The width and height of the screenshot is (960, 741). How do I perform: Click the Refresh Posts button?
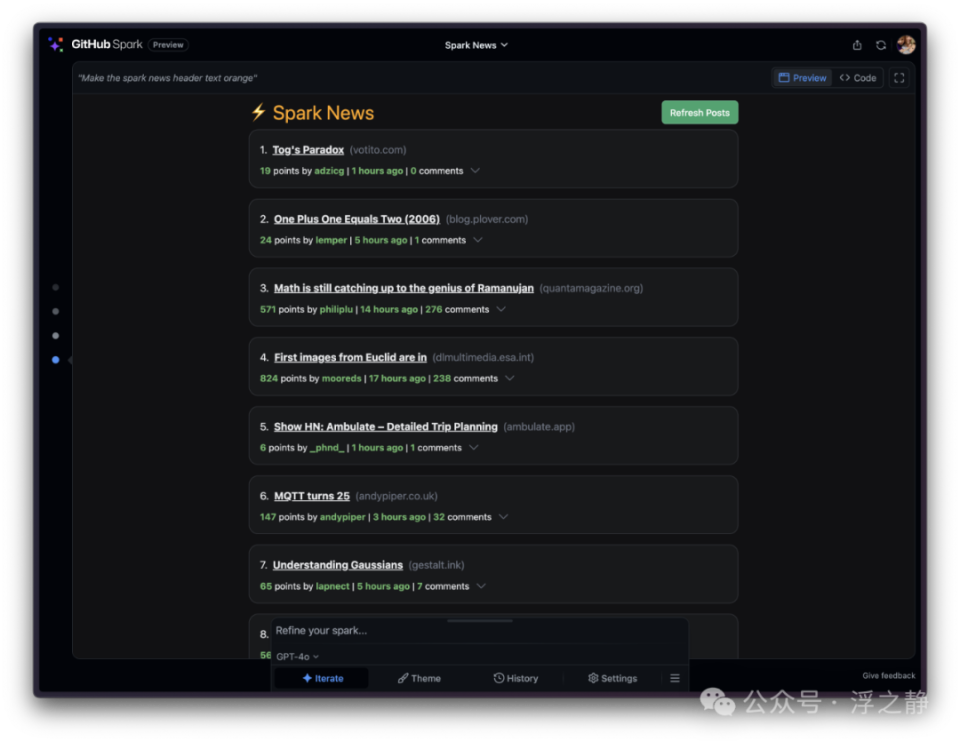[x=700, y=112]
